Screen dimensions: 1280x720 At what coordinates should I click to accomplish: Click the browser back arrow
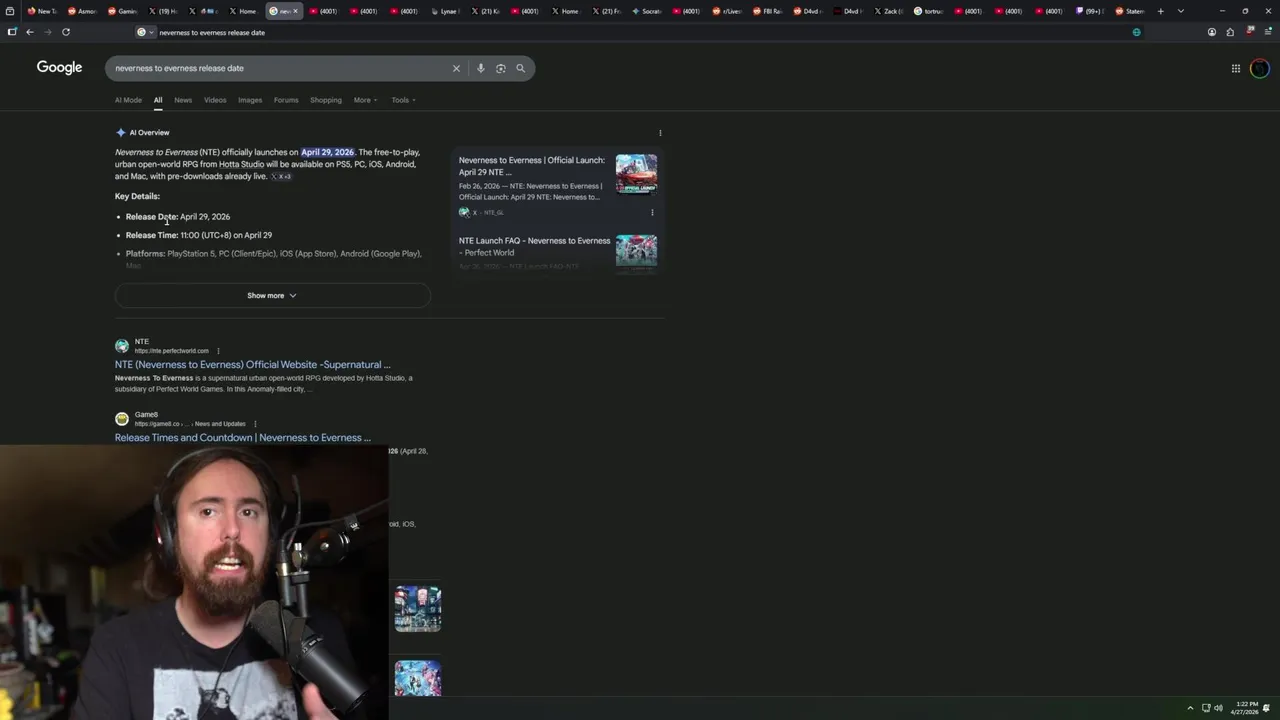(x=30, y=32)
